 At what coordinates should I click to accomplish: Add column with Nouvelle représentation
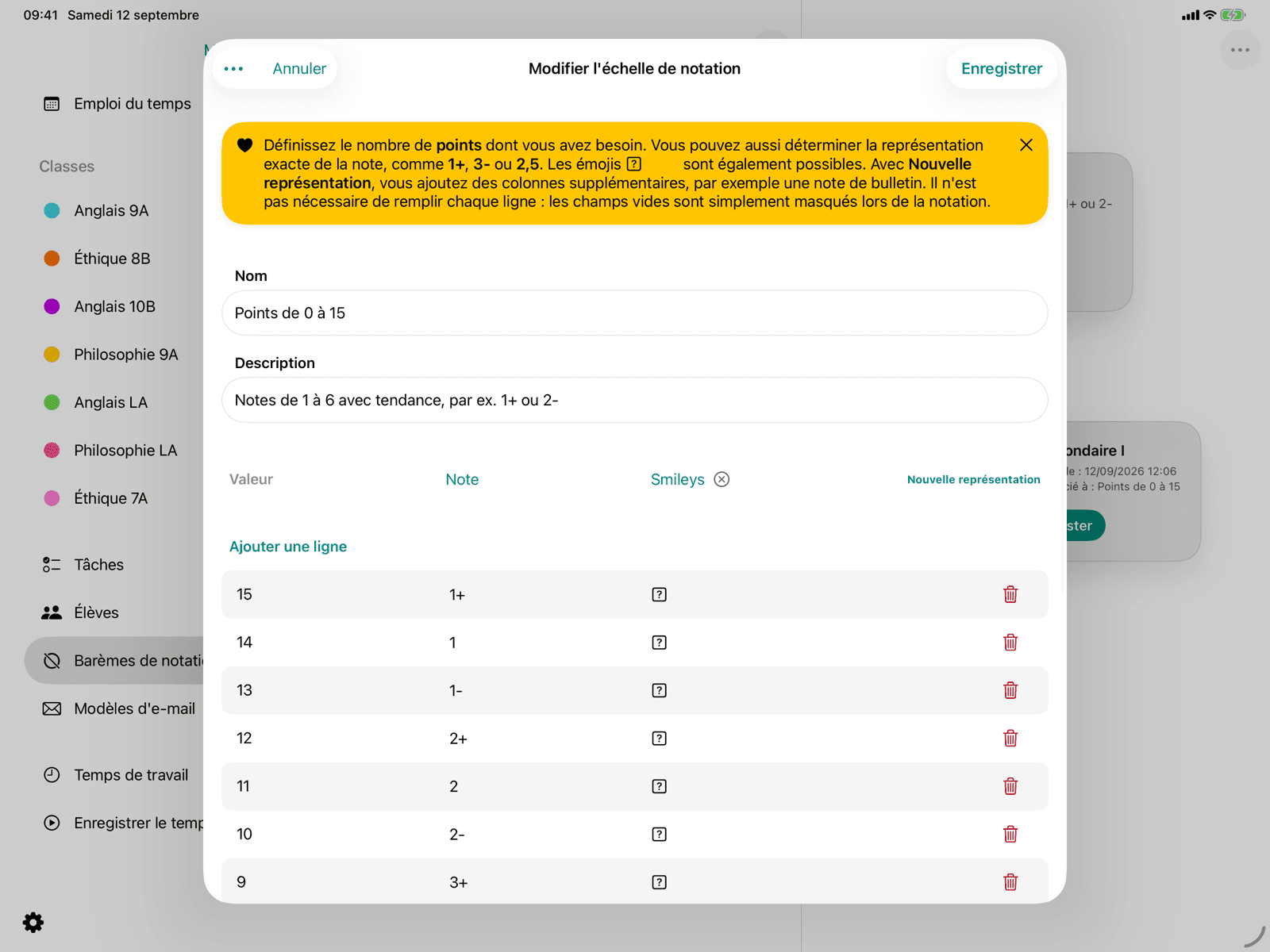[973, 479]
